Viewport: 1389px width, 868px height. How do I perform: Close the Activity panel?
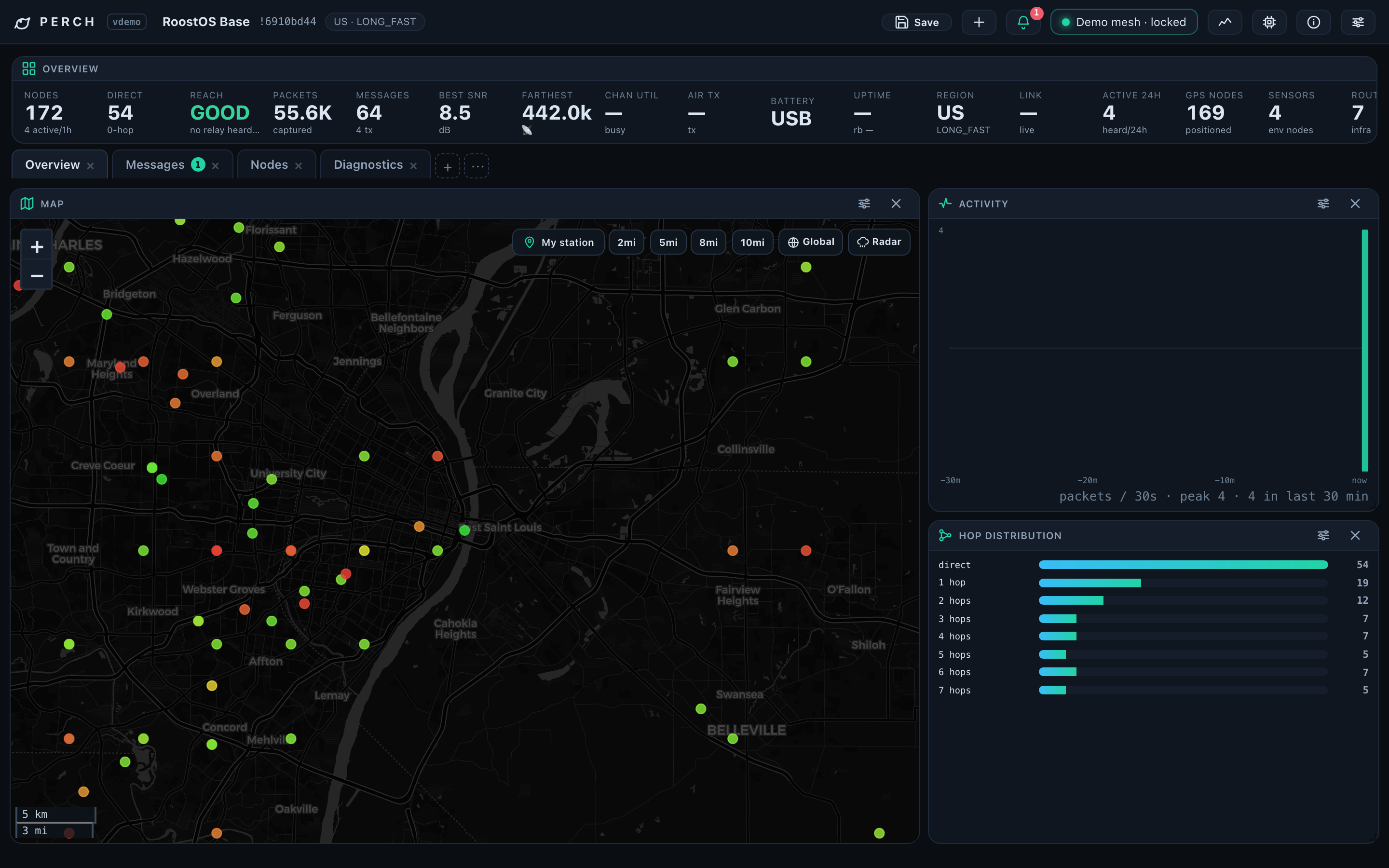pos(1355,204)
